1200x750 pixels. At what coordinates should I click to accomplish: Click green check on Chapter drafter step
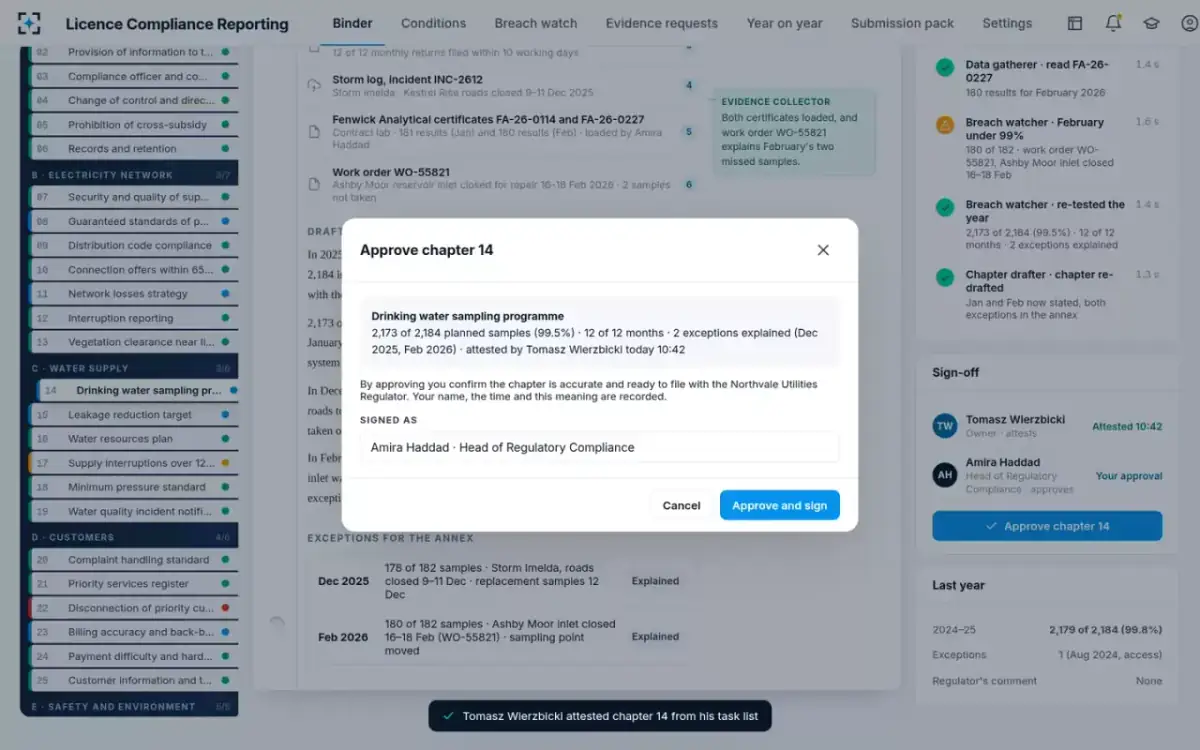point(945,277)
